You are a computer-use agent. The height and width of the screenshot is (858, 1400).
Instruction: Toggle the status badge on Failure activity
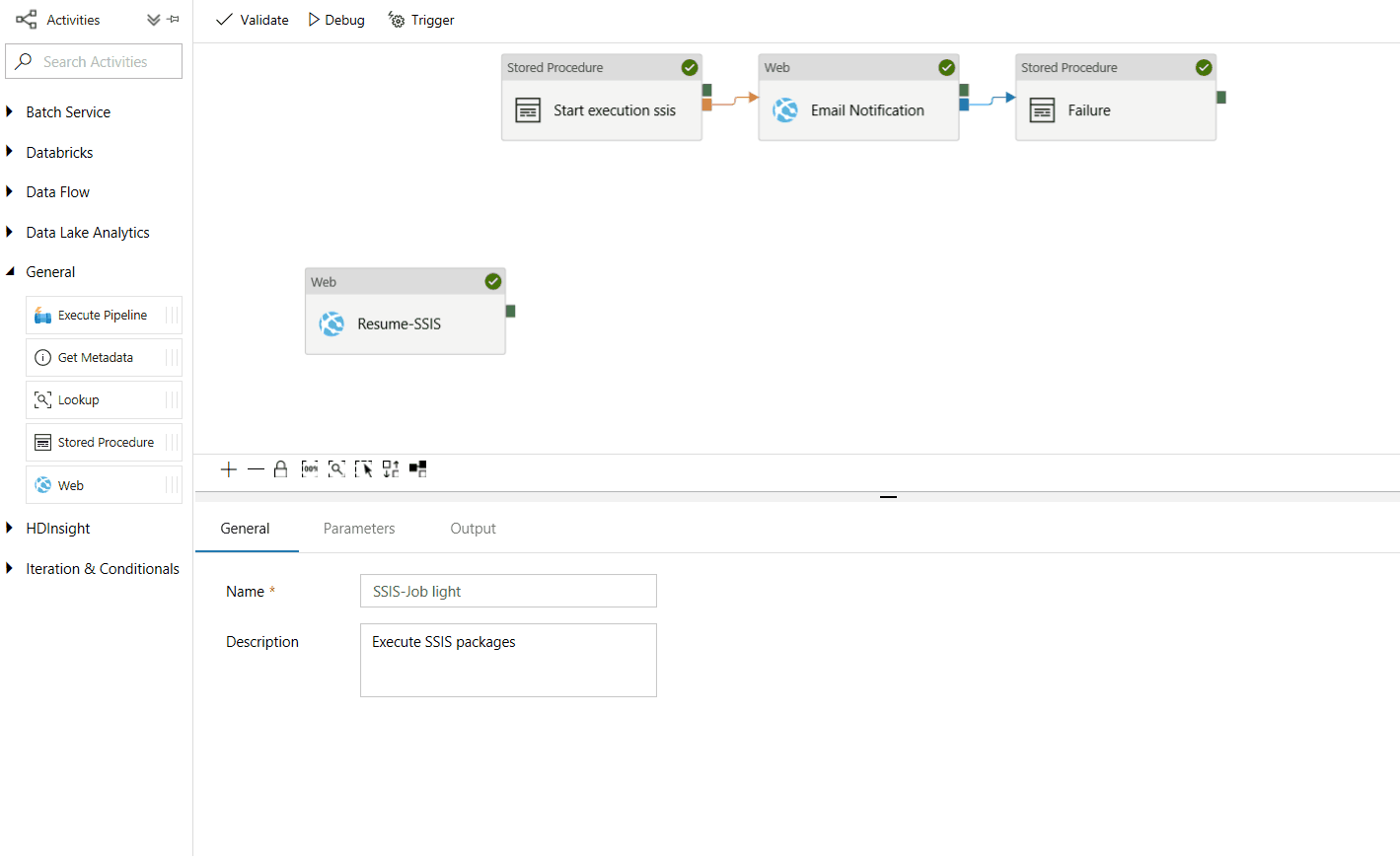(1204, 67)
